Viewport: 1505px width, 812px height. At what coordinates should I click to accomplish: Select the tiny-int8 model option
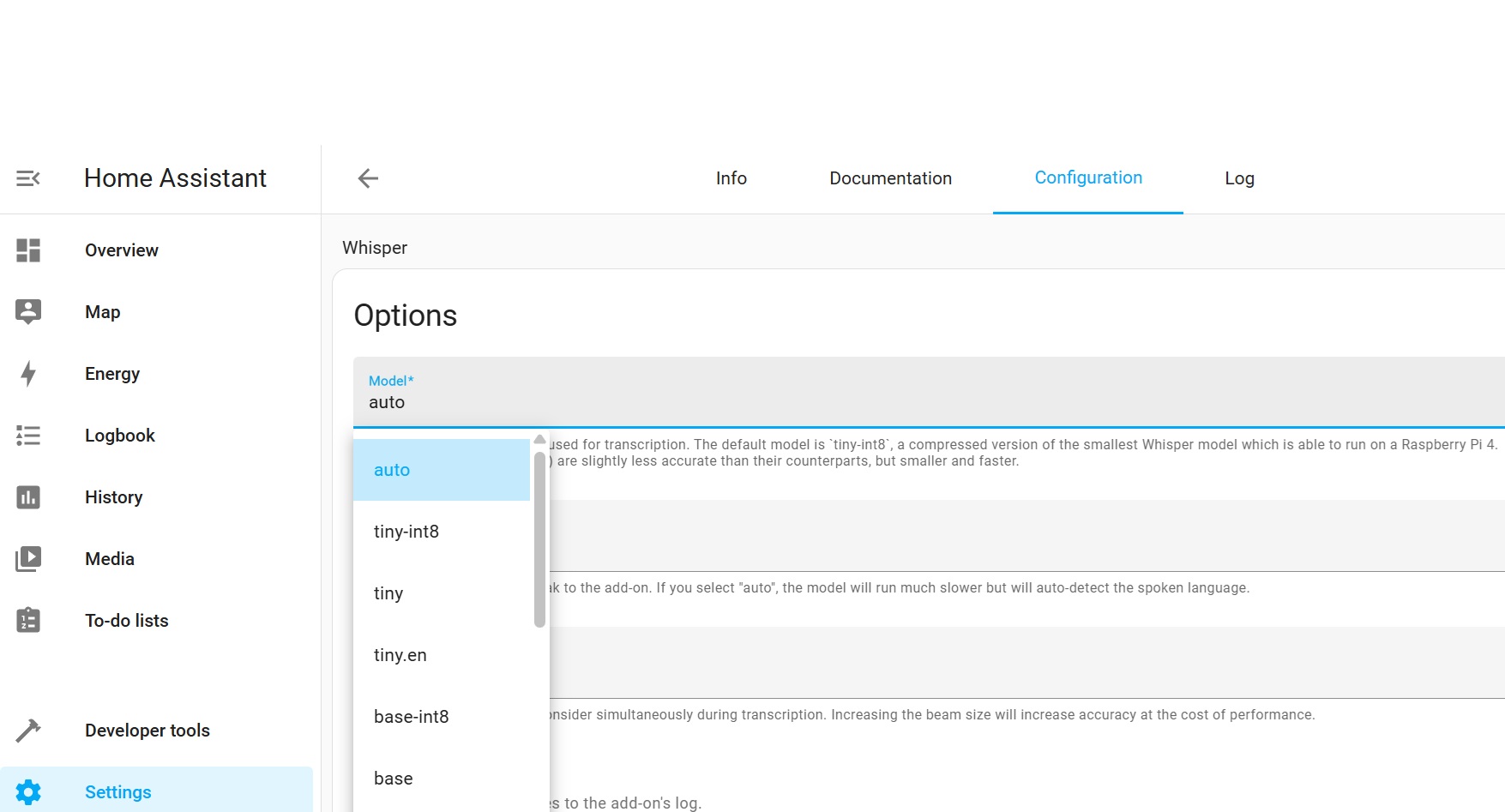(442, 532)
